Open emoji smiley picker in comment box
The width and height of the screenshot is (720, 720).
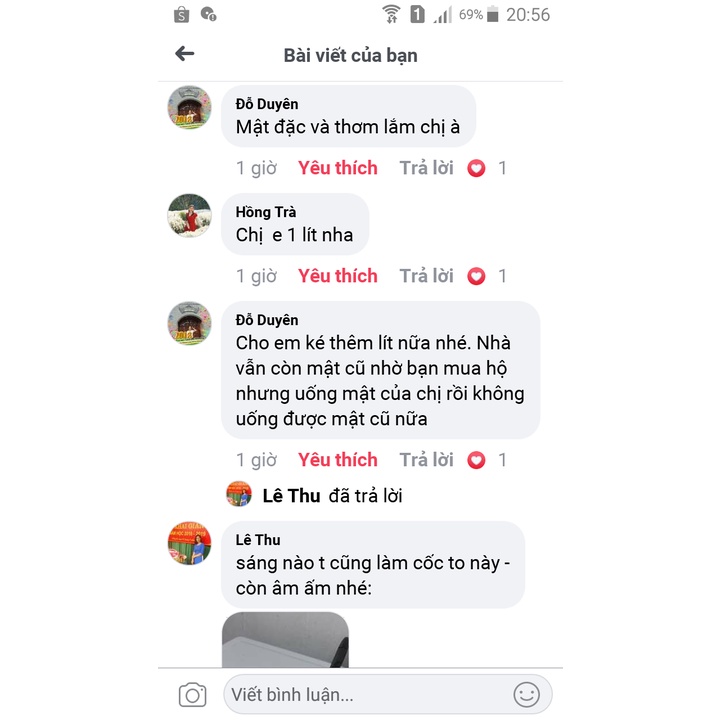pos(526,694)
